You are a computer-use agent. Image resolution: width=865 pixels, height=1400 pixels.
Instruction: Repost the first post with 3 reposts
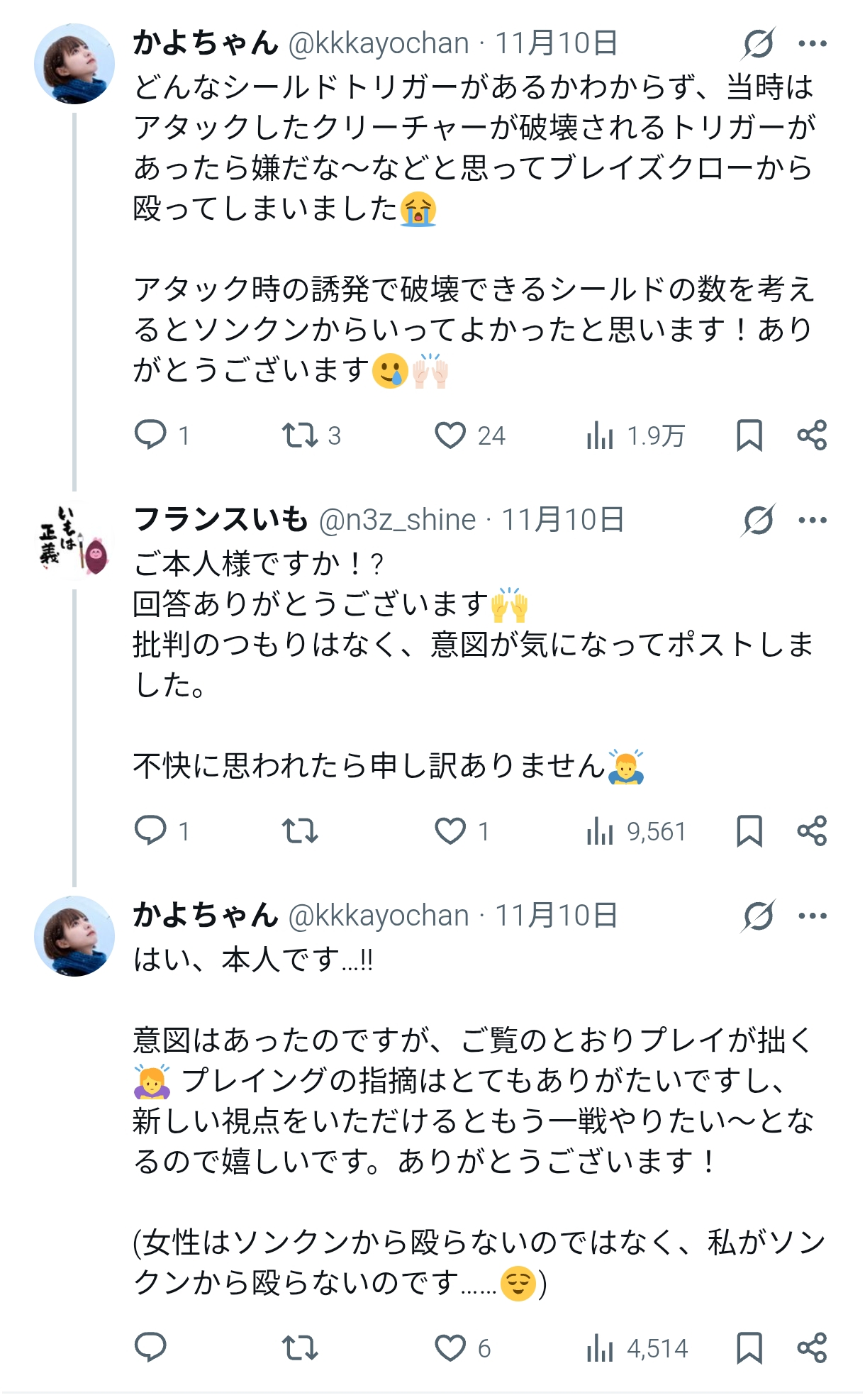(300, 435)
